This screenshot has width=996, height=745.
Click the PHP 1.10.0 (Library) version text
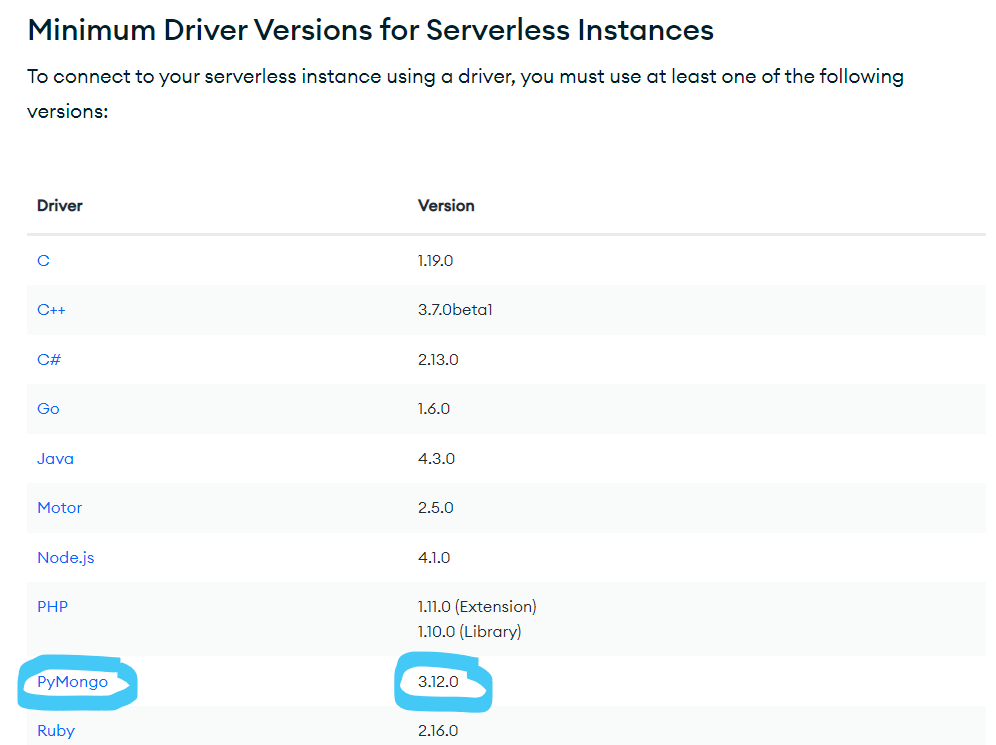point(469,632)
